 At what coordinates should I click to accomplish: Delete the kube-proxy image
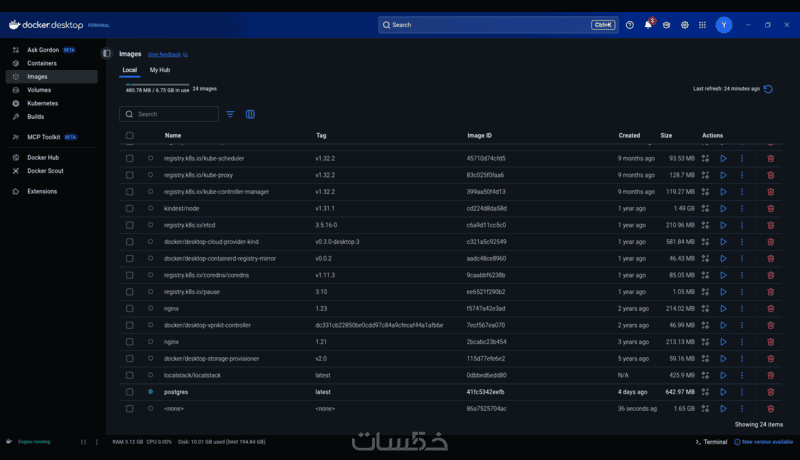click(770, 175)
